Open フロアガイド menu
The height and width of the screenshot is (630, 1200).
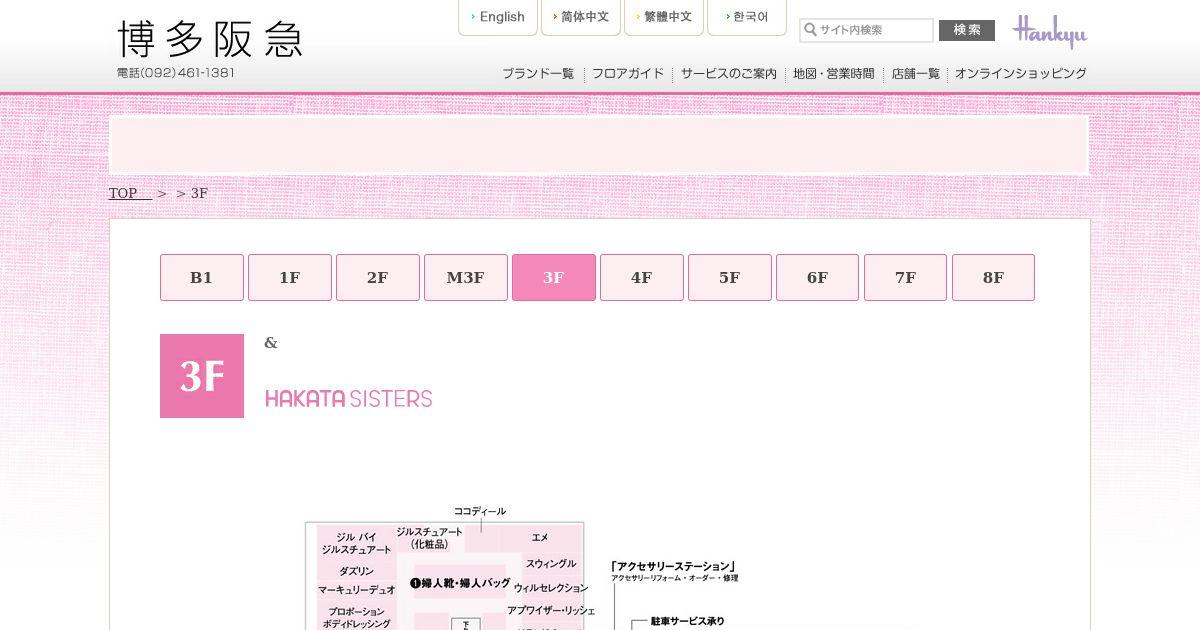pyautogui.click(x=628, y=73)
